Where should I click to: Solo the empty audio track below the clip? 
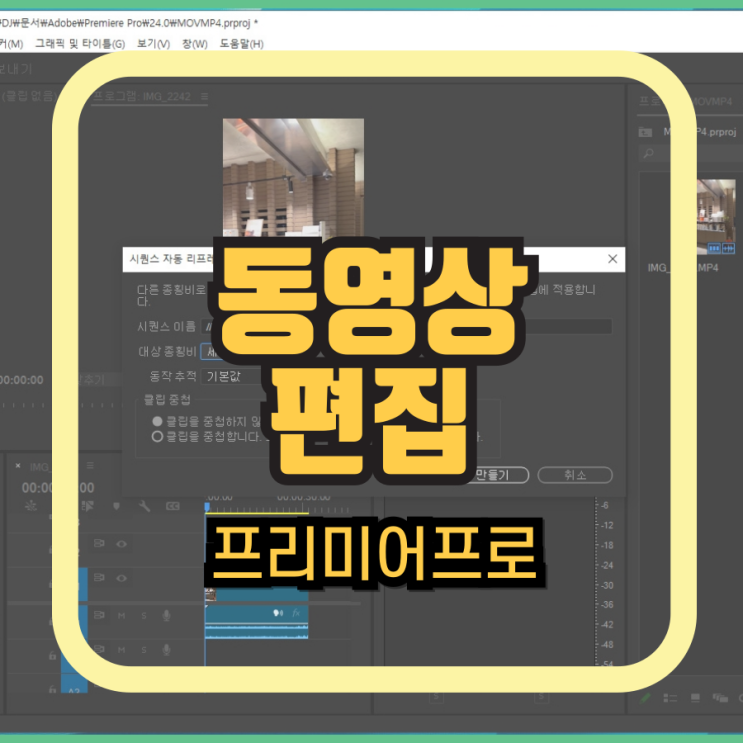pyautogui.click(x=144, y=650)
